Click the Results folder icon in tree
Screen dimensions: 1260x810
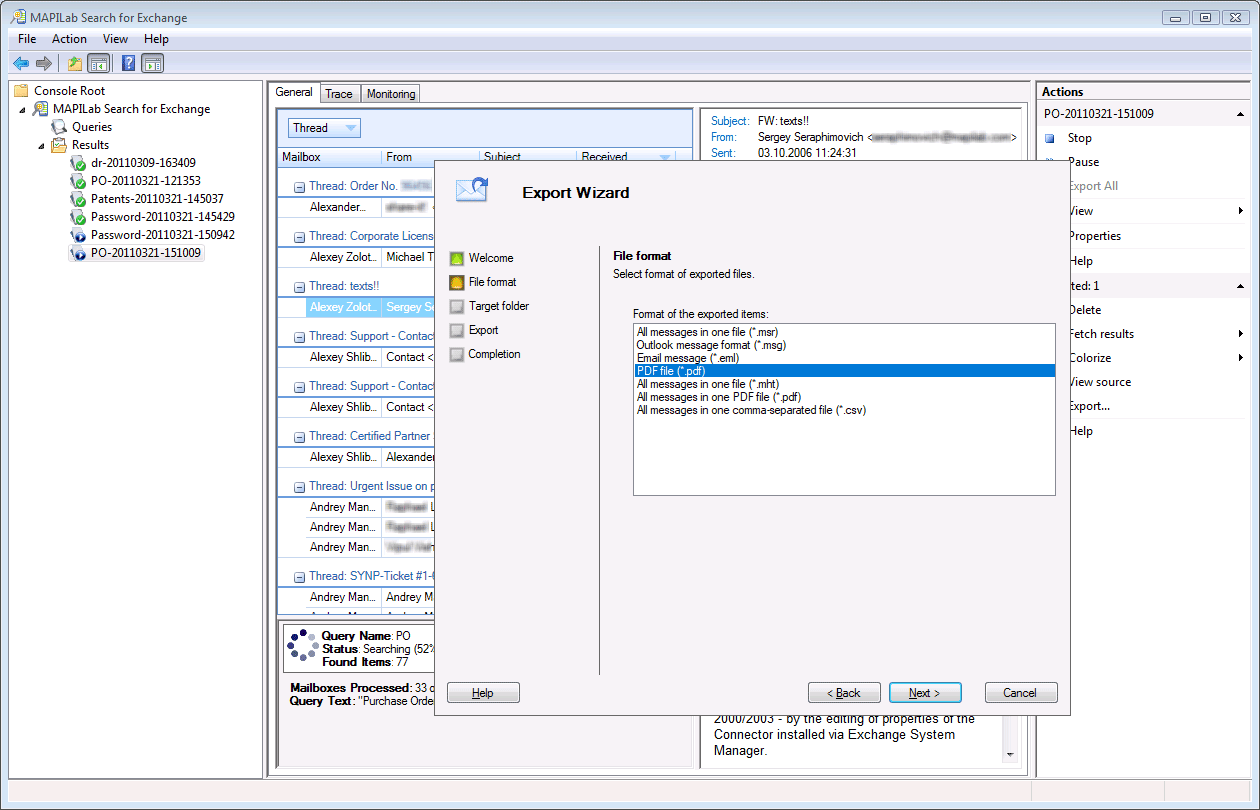[60, 145]
